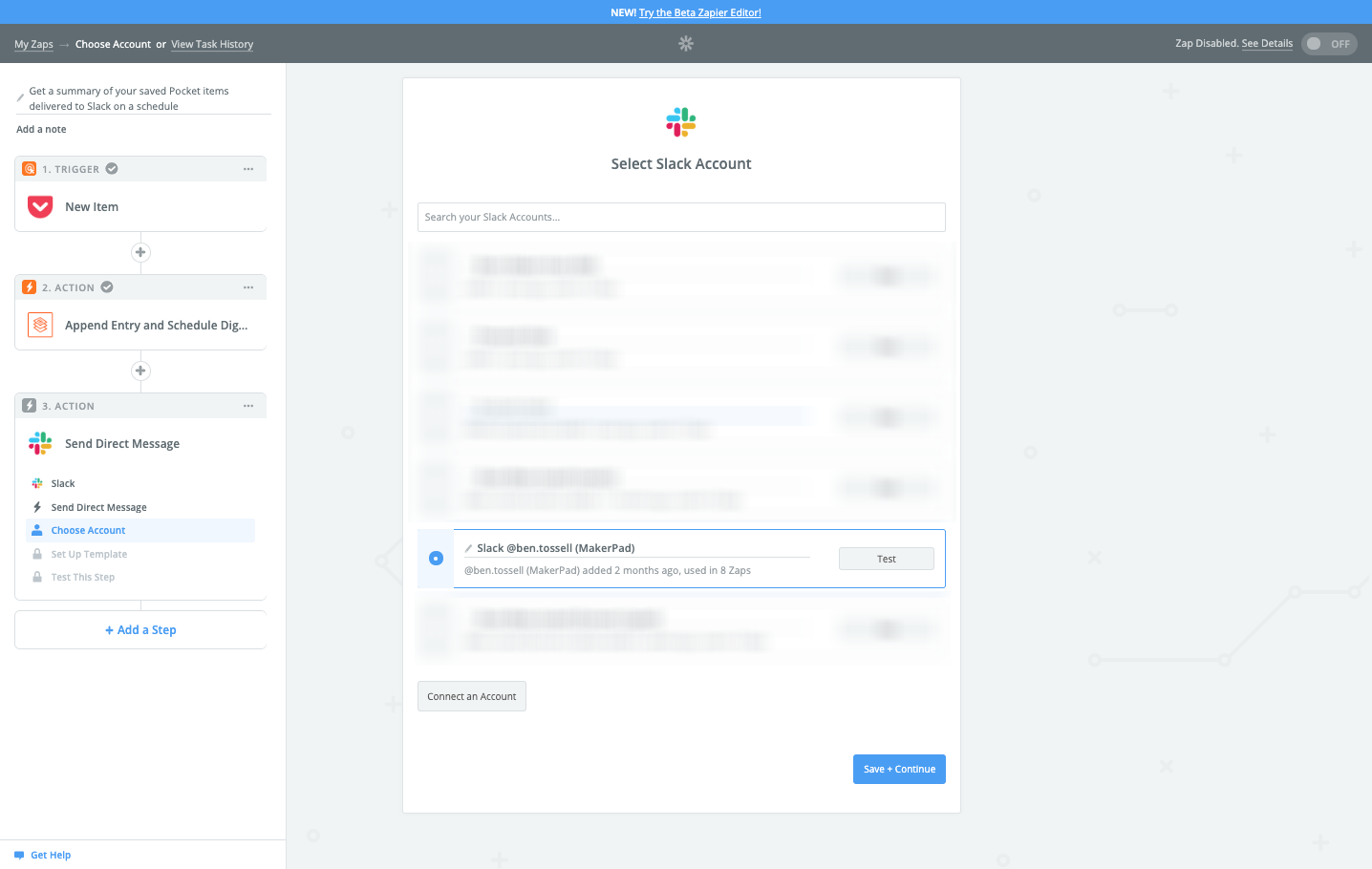Click the Save + Continue button
Viewport: 1372px width, 869px height.
pyautogui.click(x=899, y=770)
